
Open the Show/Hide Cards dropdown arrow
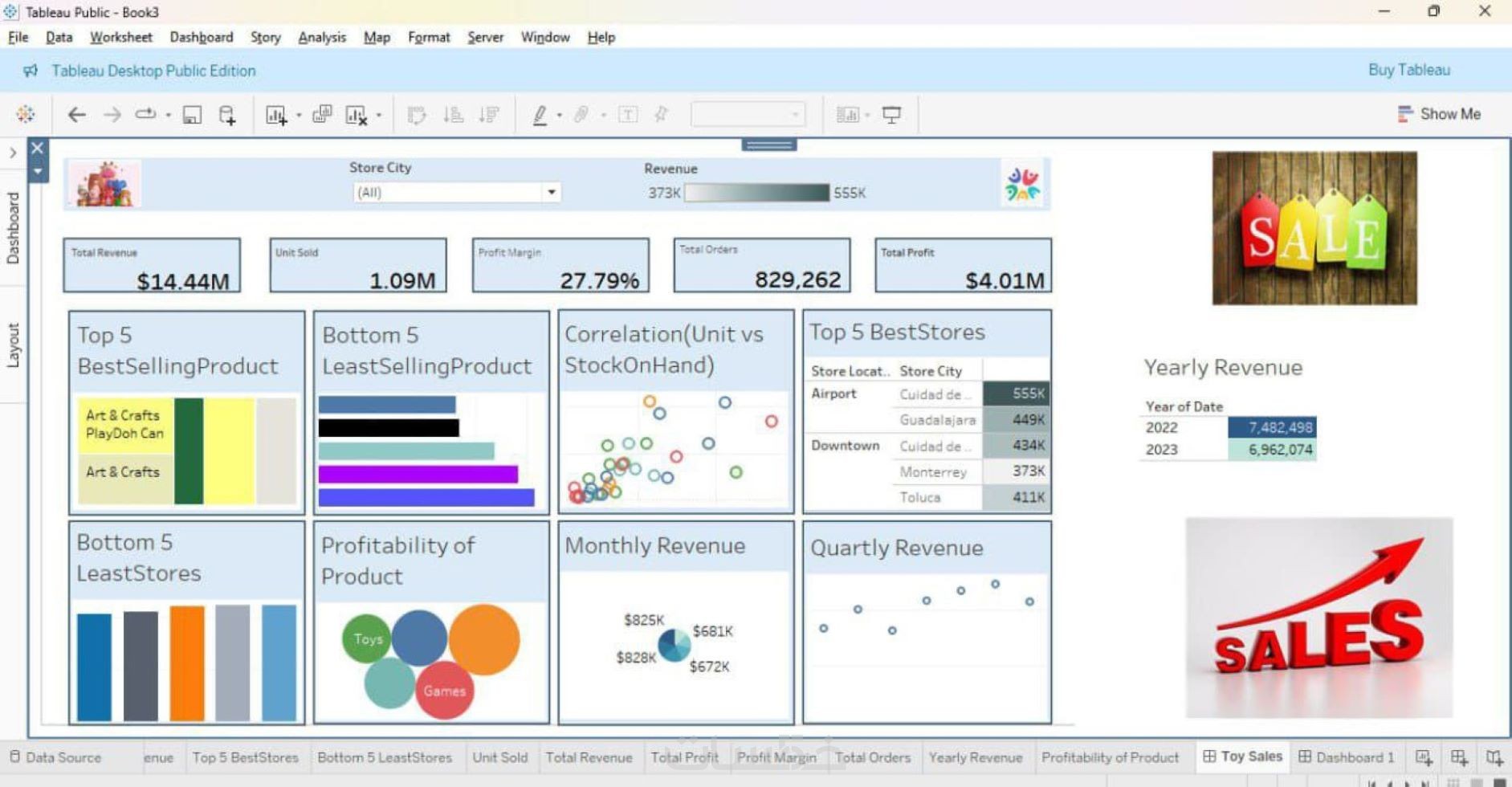coord(867,116)
